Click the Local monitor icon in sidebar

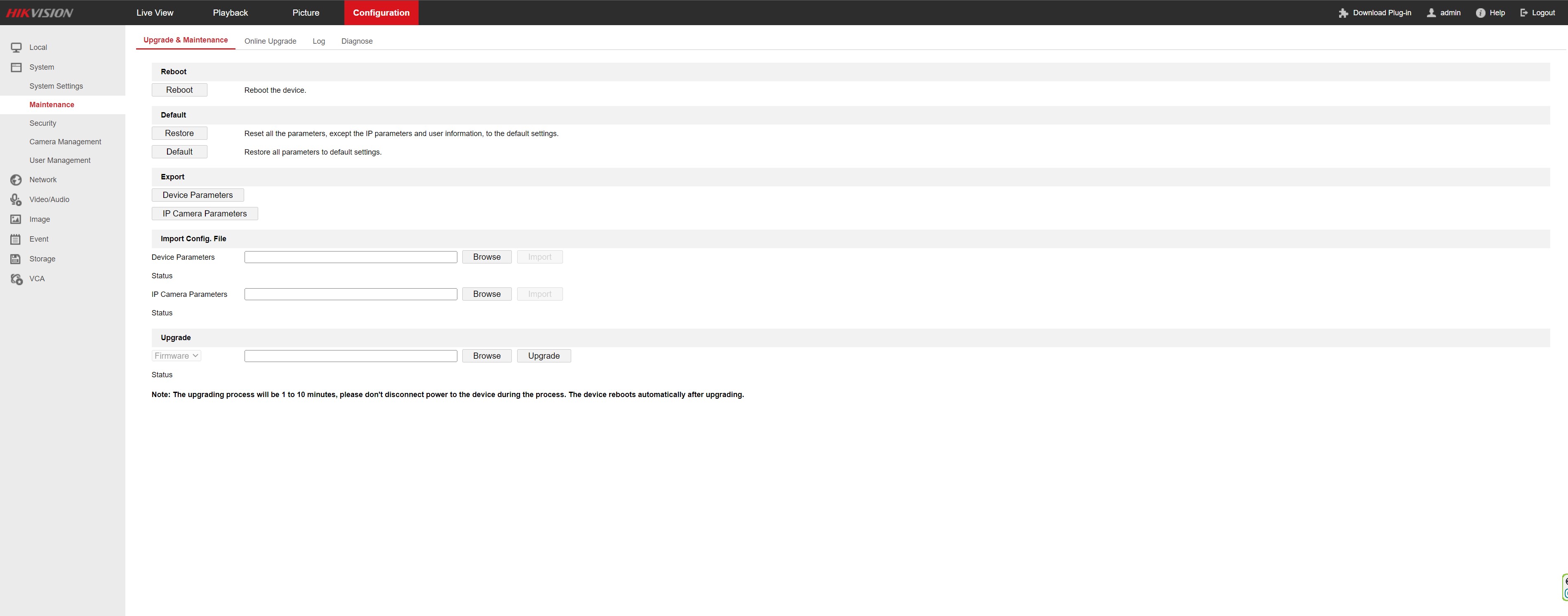click(x=16, y=47)
